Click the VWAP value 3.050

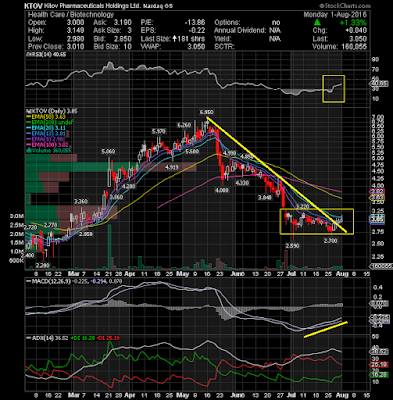click(196, 47)
